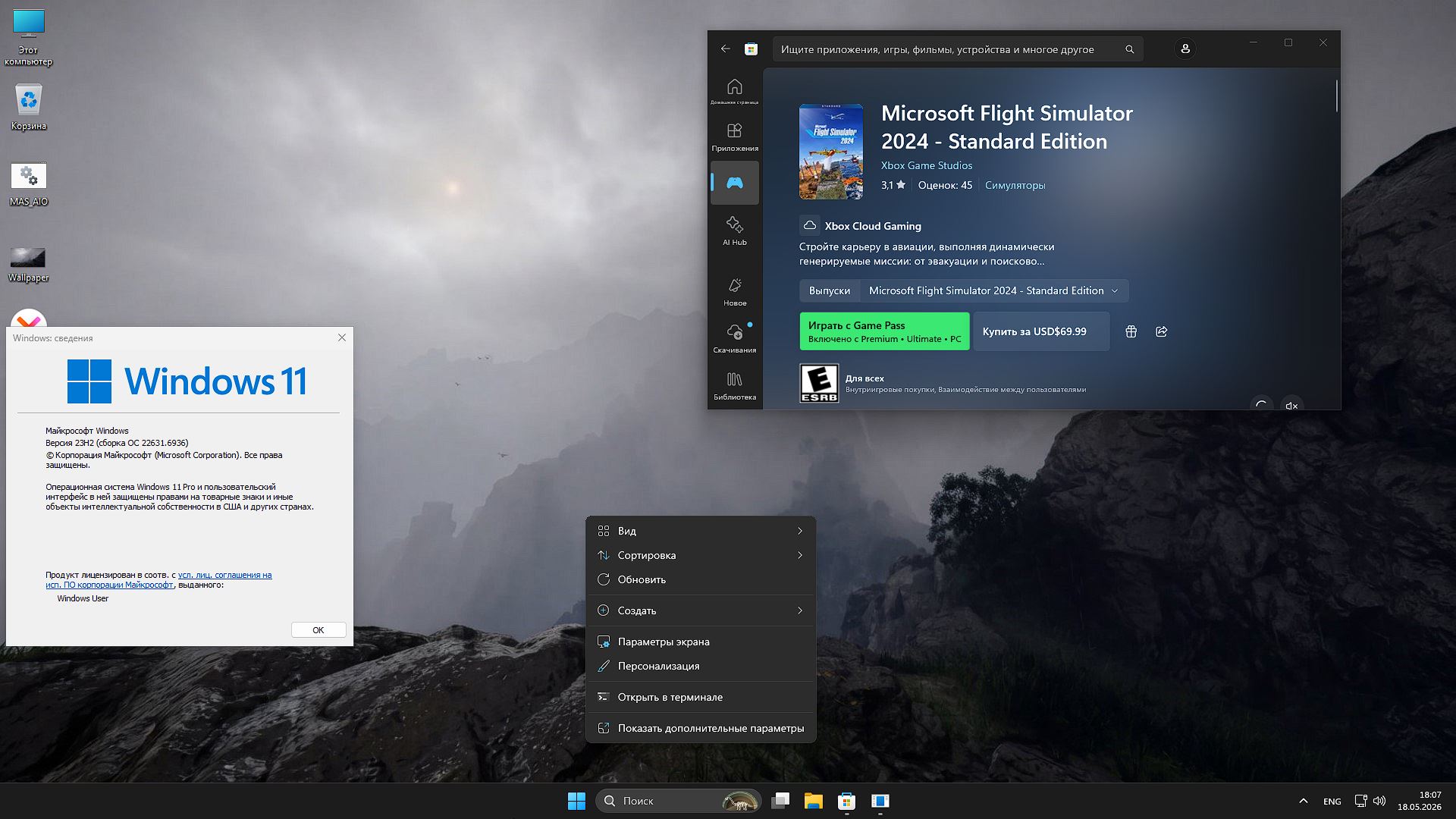Select the Wallpaper desktop icon
The image size is (1456, 819).
pos(29,264)
